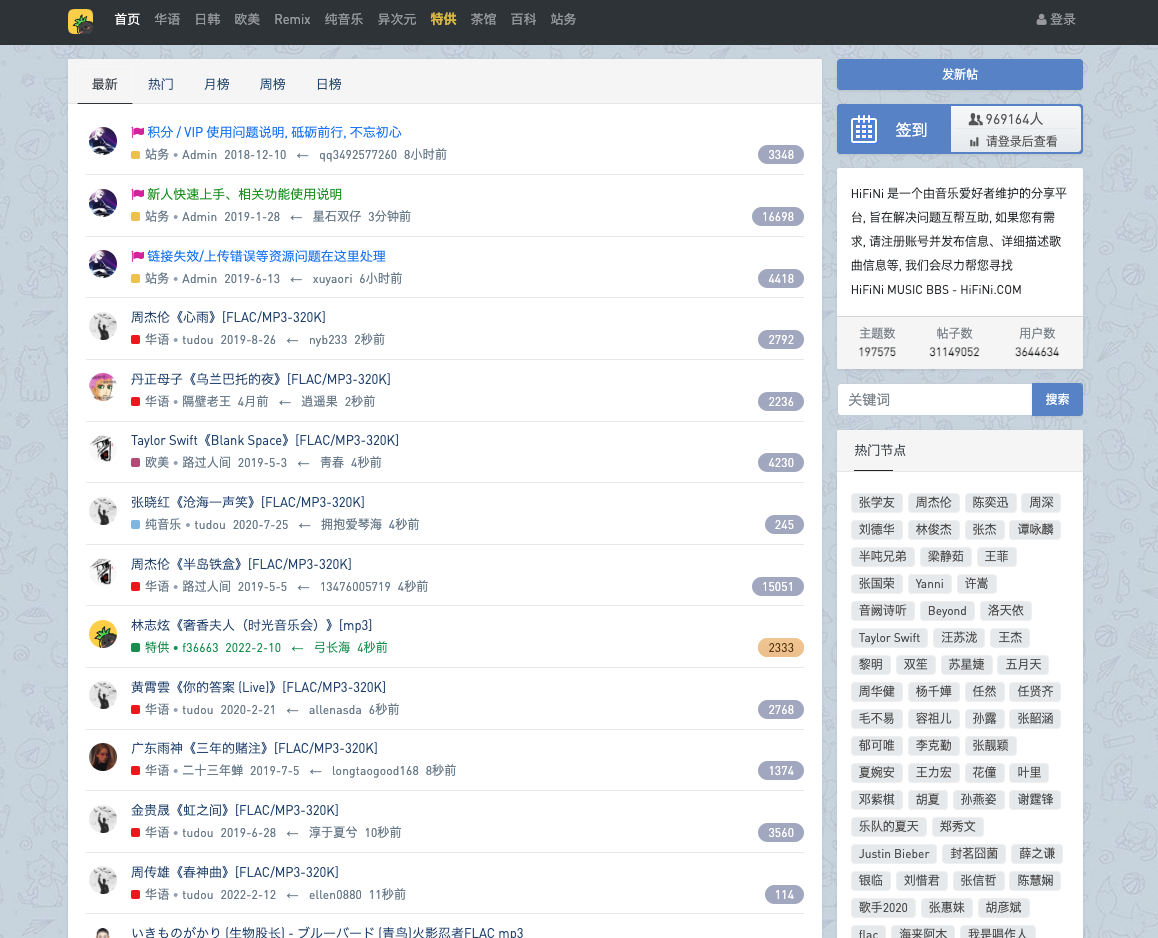Open post 链接失效/上传错误等资源问题
The width and height of the screenshot is (1158, 938).
pyautogui.click(x=267, y=256)
